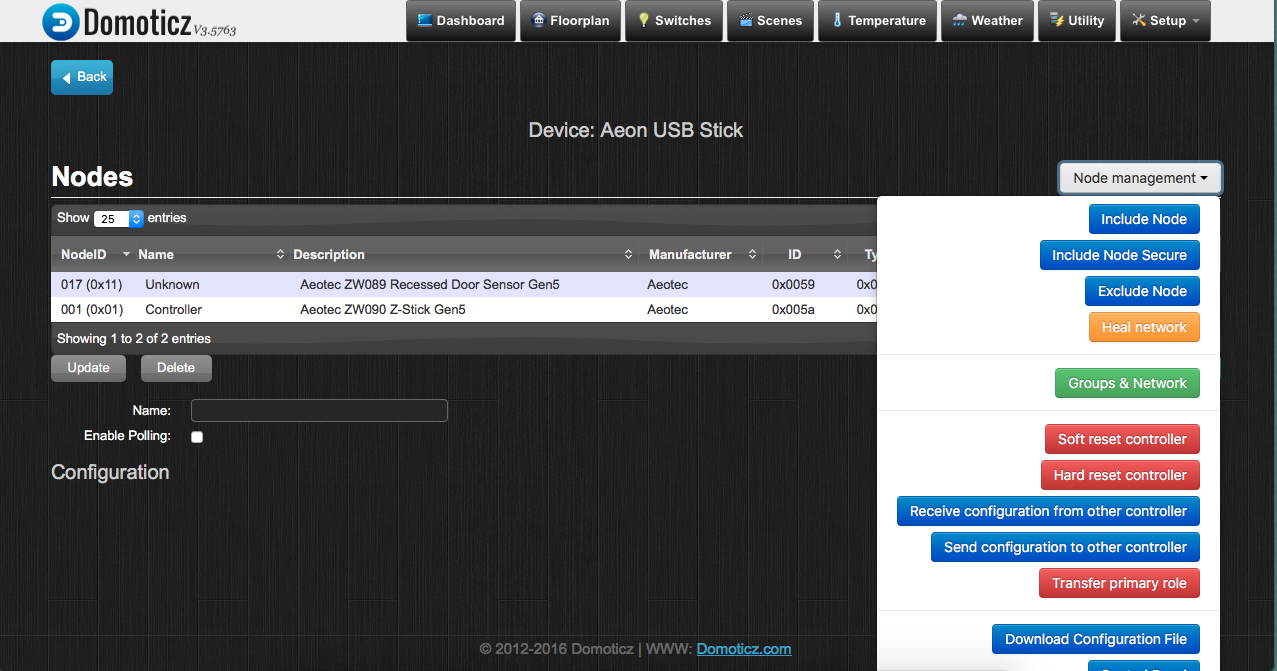Click Aeotec manufacturer in Z-Stick row

pos(667,310)
